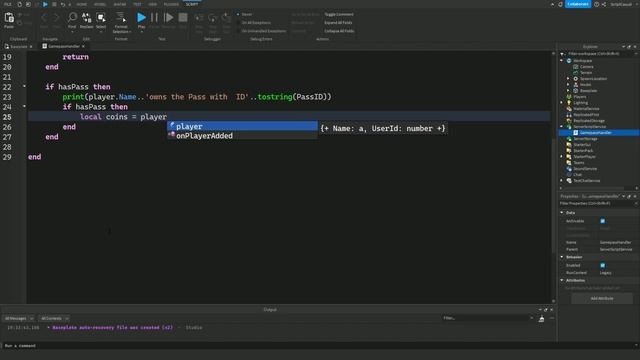Switch to the HOME ribbon tab
Viewport: 640px width, 360px height.
[82, 4]
